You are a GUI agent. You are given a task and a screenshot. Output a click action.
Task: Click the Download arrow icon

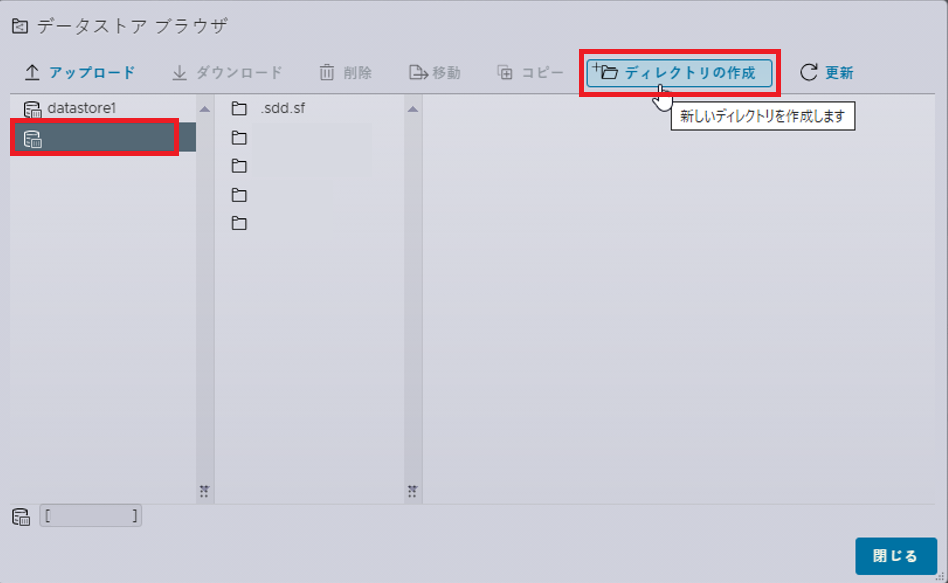tap(179, 73)
